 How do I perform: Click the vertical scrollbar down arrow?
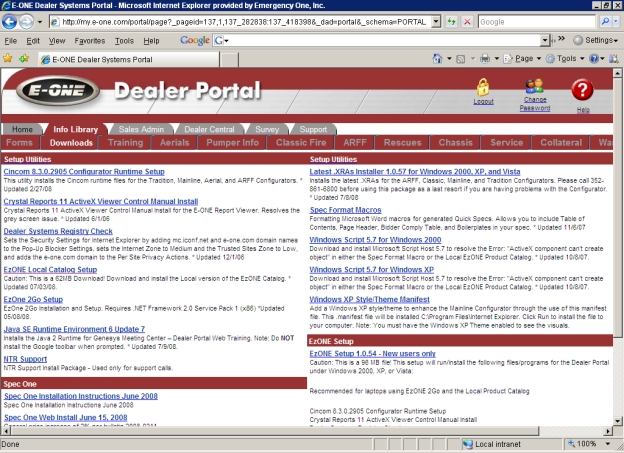(617, 421)
